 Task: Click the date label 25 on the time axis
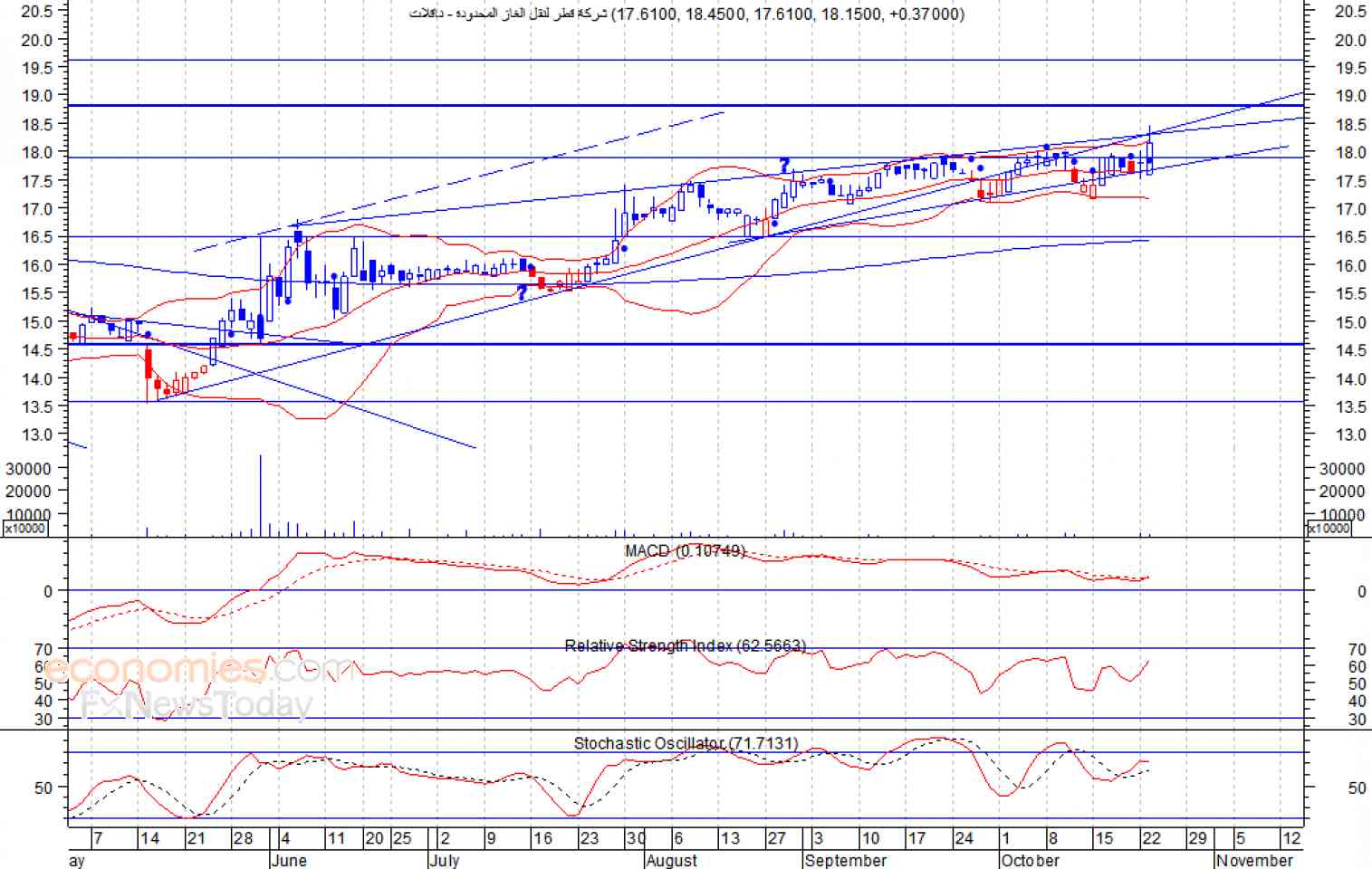[x=402, y=838]
